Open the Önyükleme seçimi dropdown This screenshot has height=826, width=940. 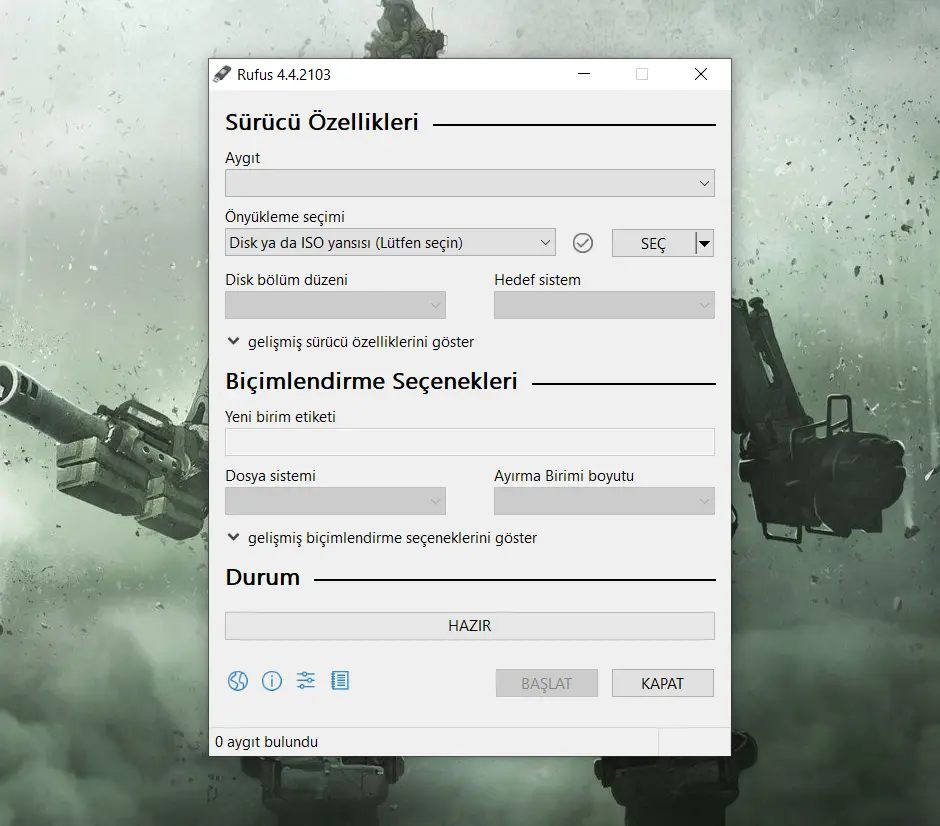(390, 243)
